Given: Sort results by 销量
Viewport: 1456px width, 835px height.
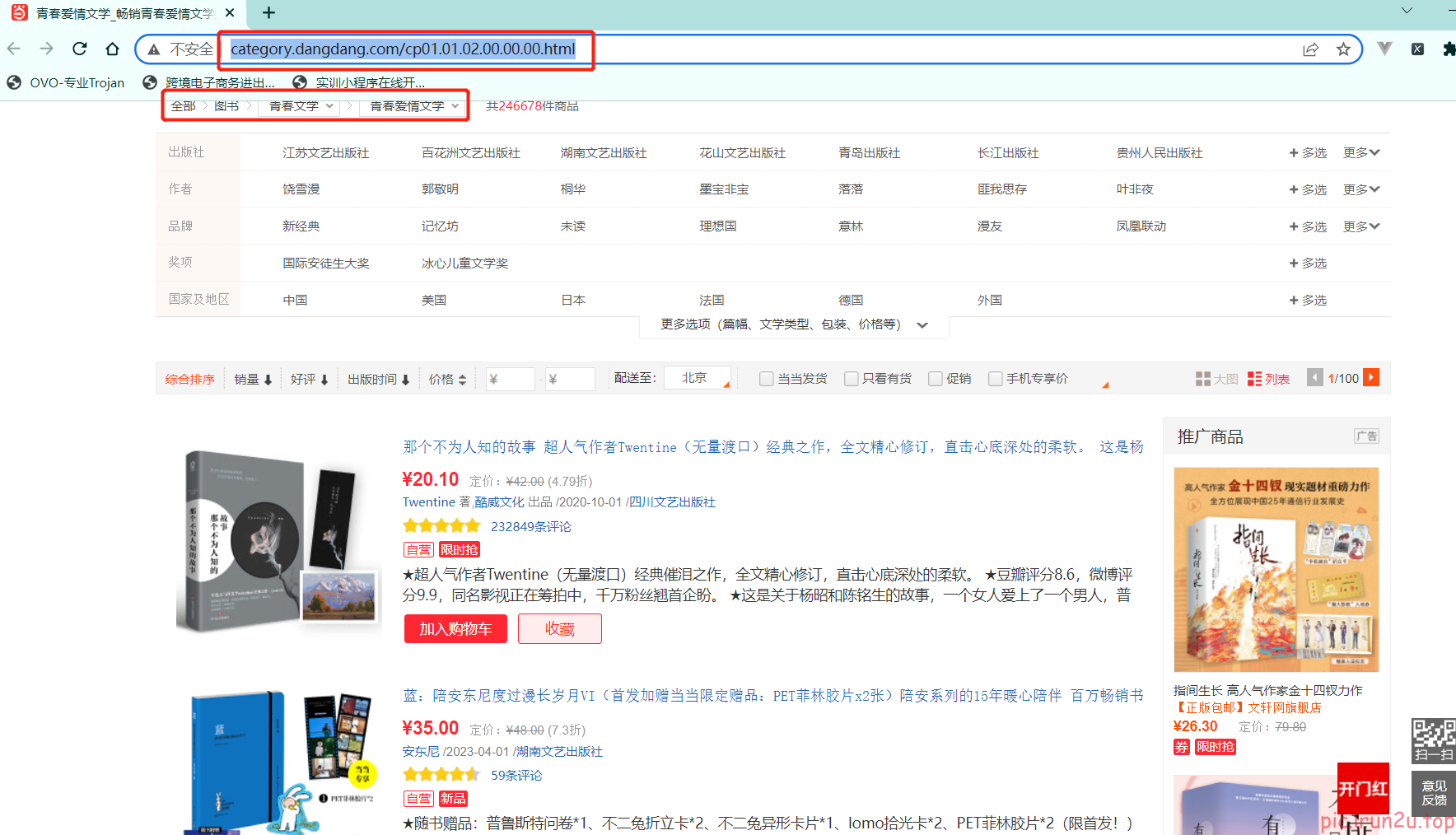Looking at the screenshot, I should pyautogui.click(x=253, y=380).
